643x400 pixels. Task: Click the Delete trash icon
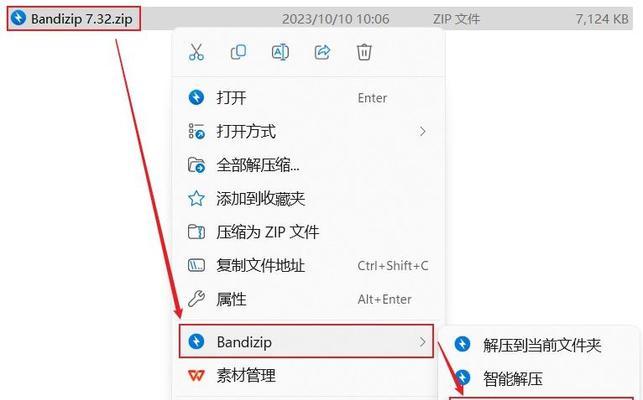(x=364, y=52)
